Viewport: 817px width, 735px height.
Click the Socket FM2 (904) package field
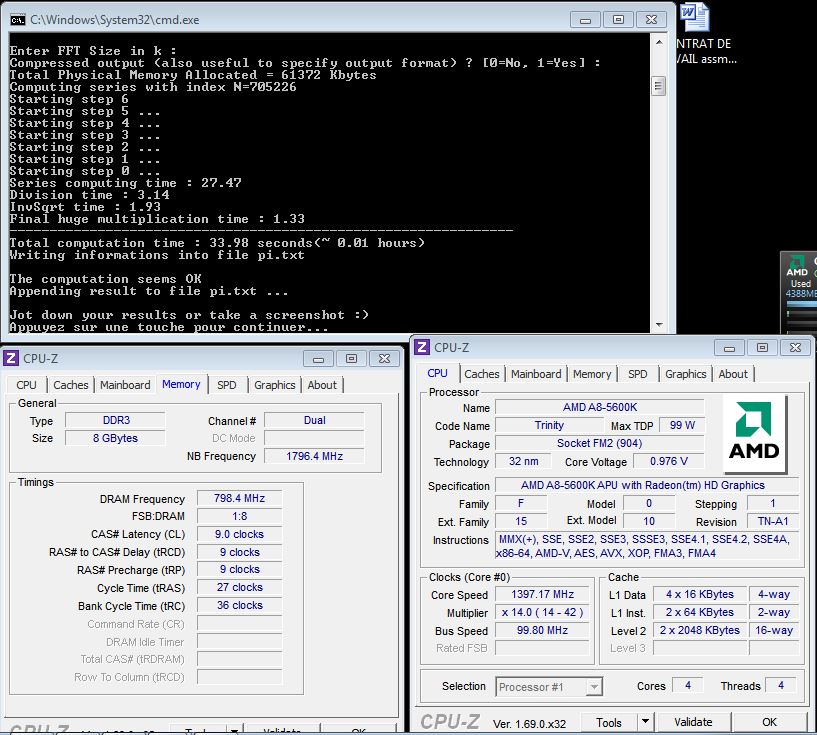[599, 443]
